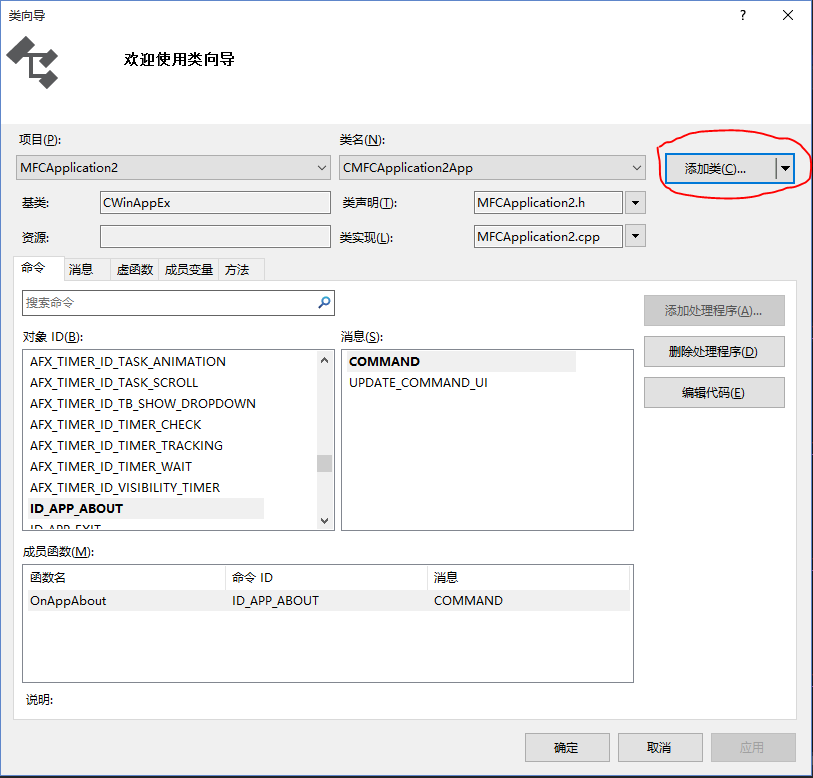The image size is (813, 778).
Task: Switch to the 成员变量 tab
Action: point(189,270)
